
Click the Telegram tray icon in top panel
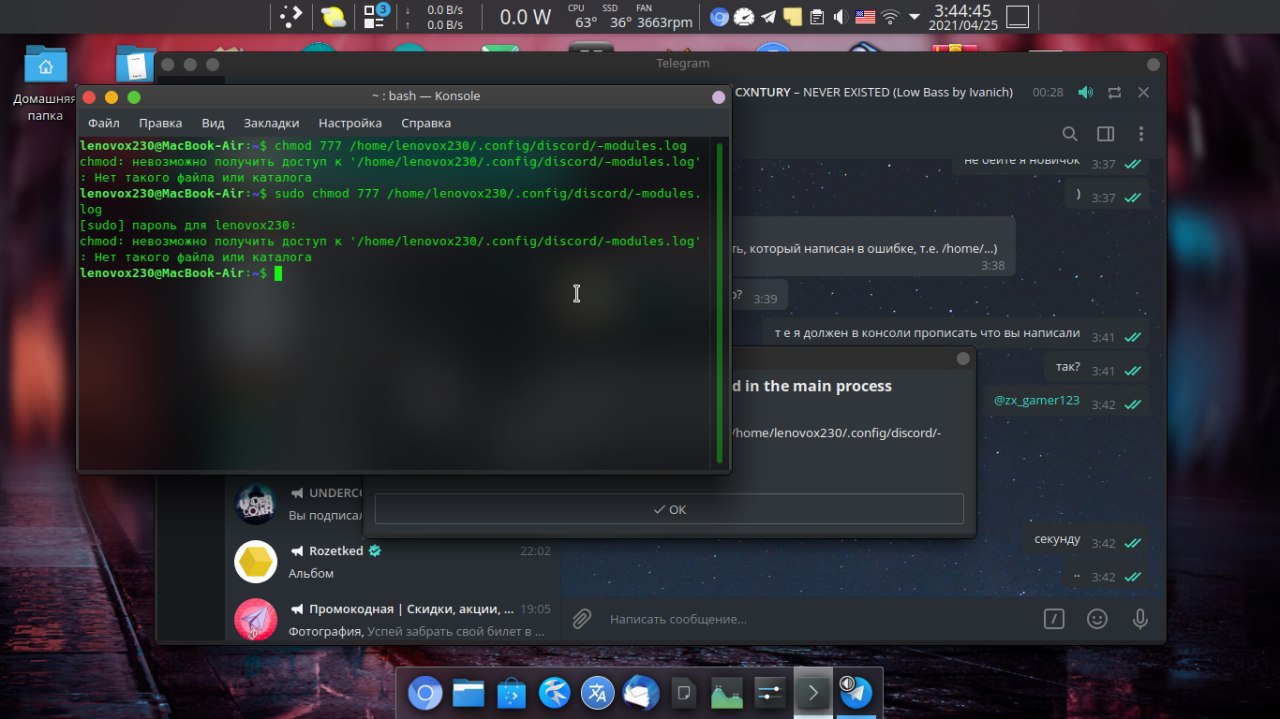pyautogui.click(x=768, y=17)
